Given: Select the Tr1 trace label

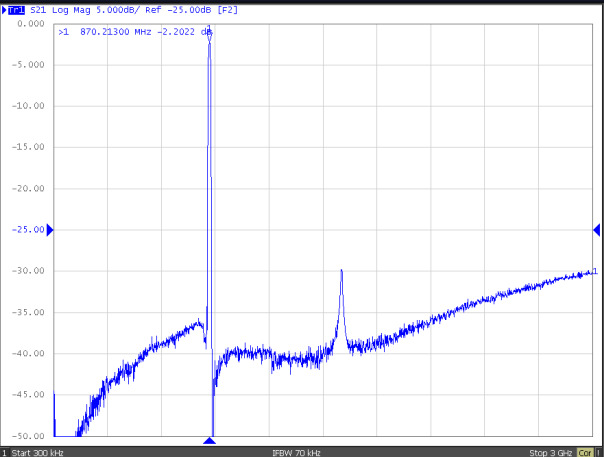Looking at the screenshot, I should pos(17,9).
